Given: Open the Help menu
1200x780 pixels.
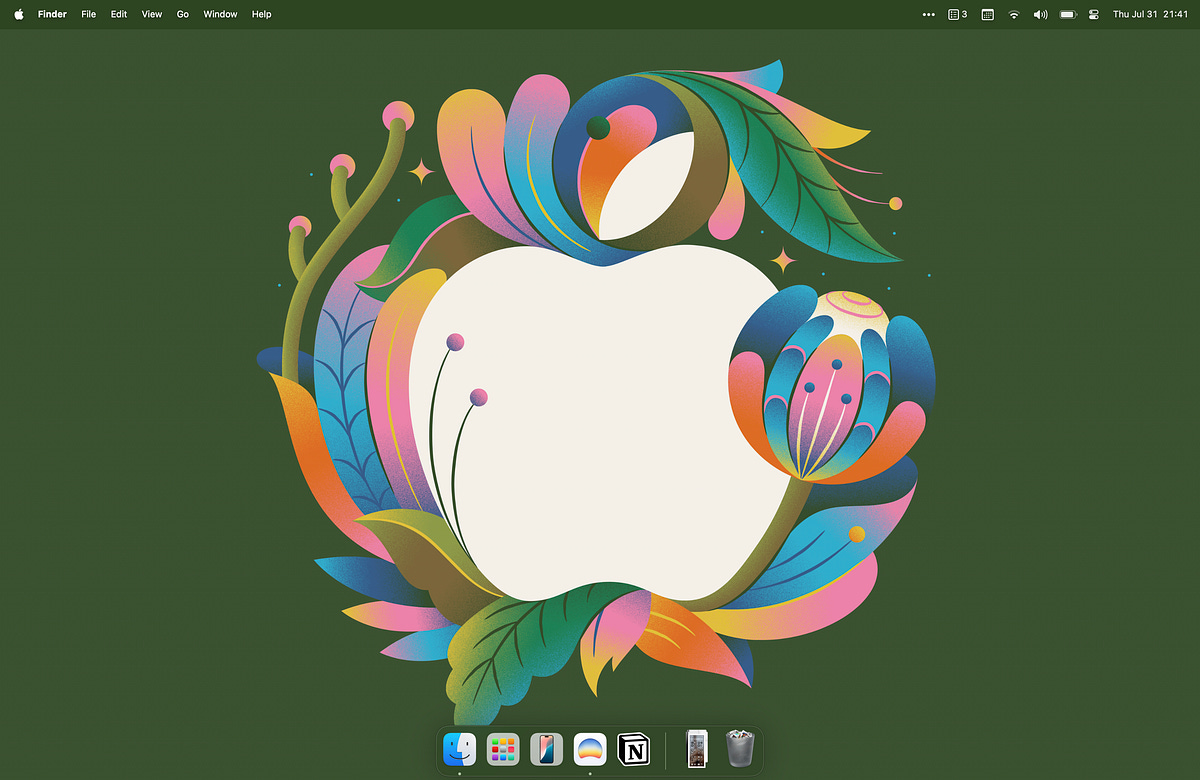Looking at the screenshot, I should click(261, 14).
